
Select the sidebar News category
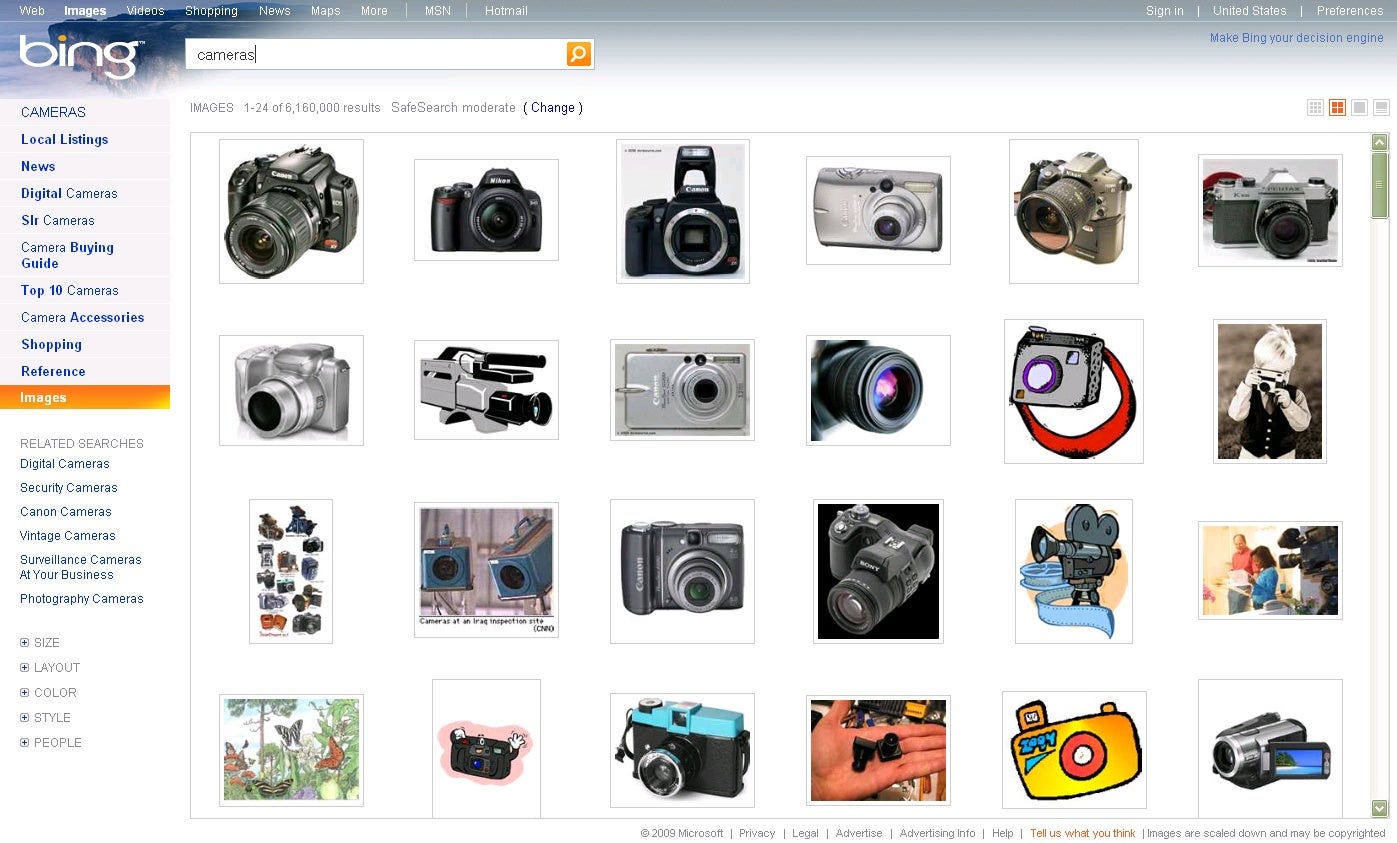tap(38, 166)
